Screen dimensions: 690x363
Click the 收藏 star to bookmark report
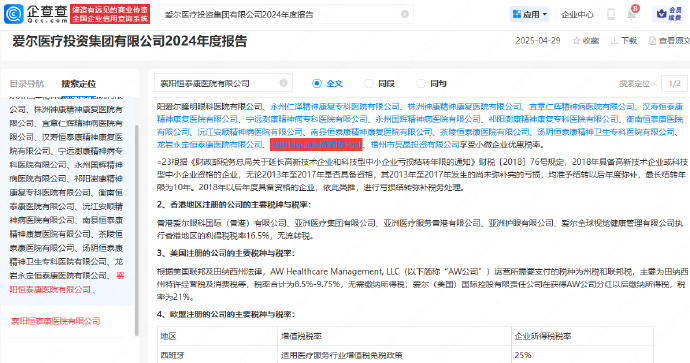[586, 41]
